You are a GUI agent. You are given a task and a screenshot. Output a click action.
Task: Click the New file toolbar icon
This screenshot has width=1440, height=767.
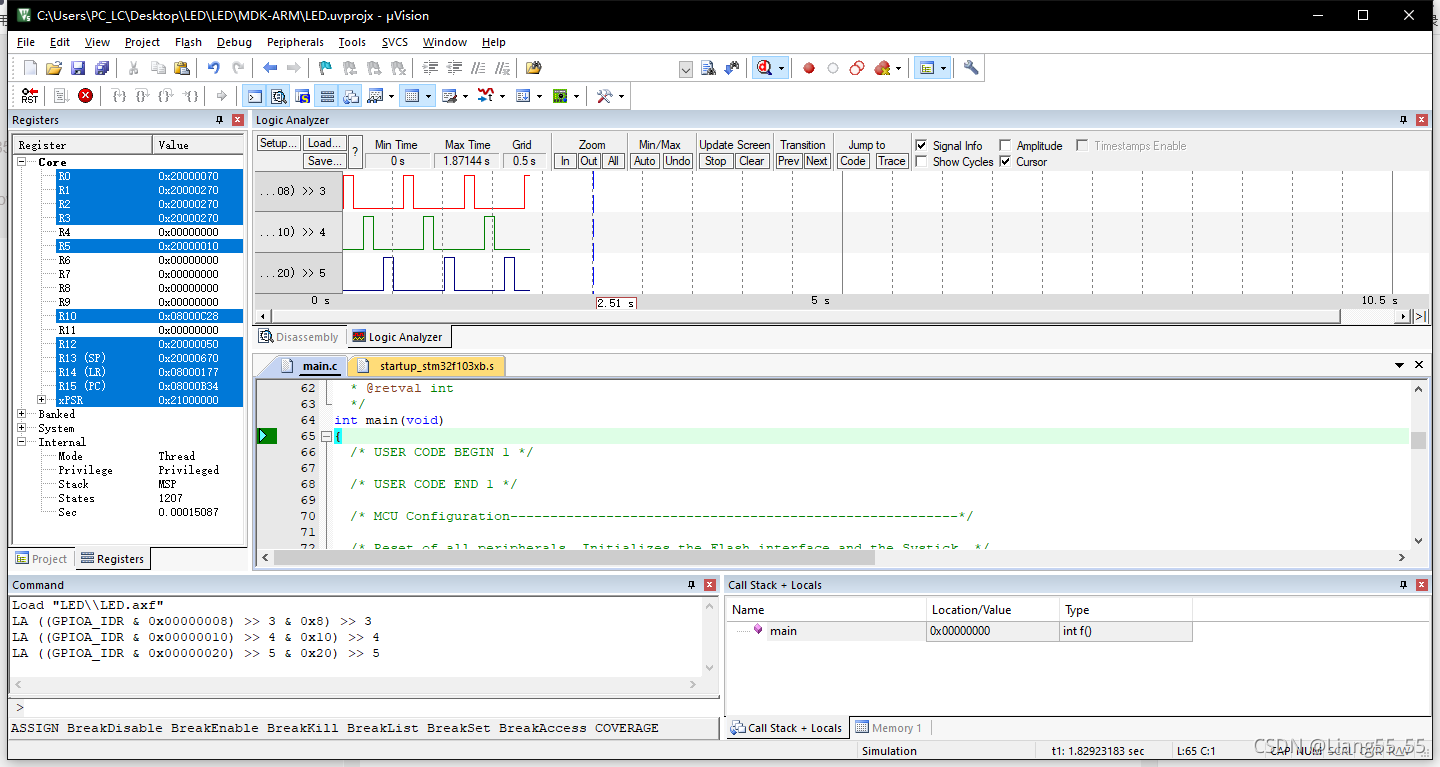tap(30, 68)
